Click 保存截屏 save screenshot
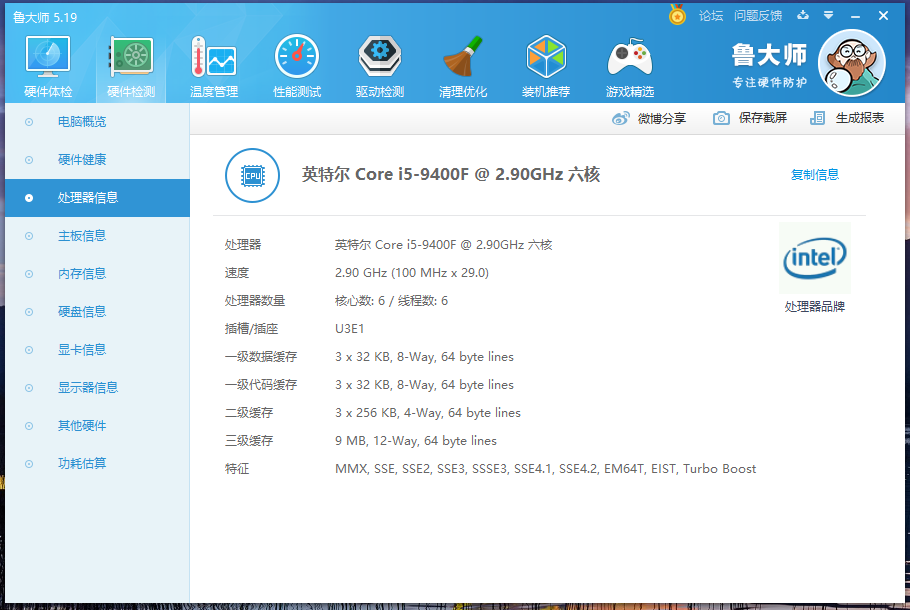 pos(763,118)
